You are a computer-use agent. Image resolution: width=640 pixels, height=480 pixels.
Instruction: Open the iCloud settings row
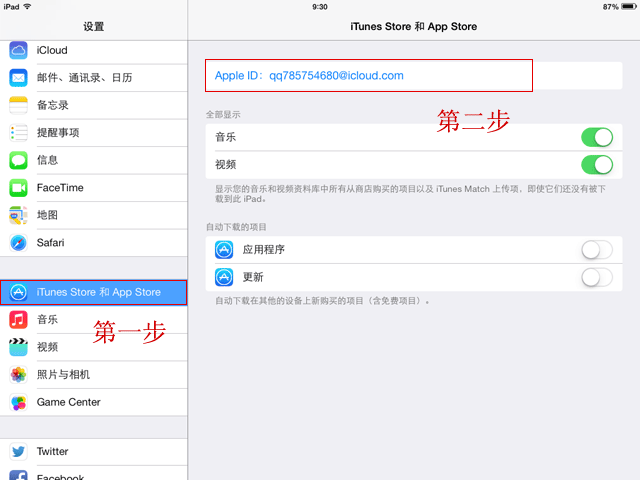click(x=93, y=50)
